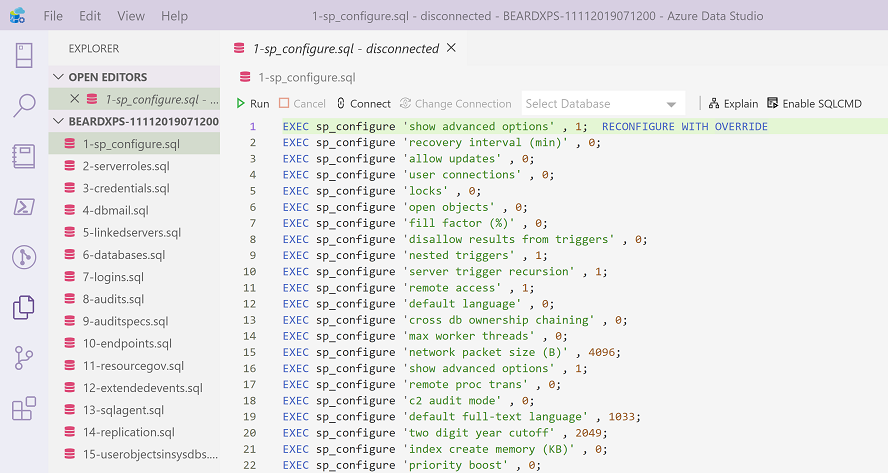Click line number 1 in editor gutter
The height and width of the screenshot is (473, 888).
(253, 126)
